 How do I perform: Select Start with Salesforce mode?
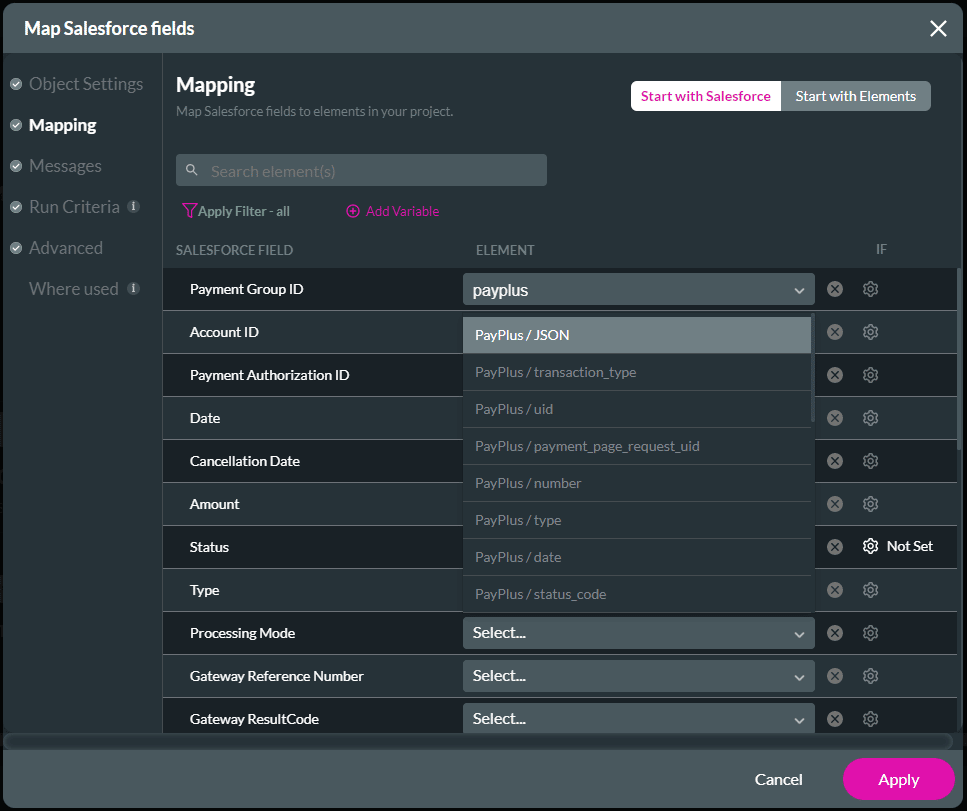point(705,96)
